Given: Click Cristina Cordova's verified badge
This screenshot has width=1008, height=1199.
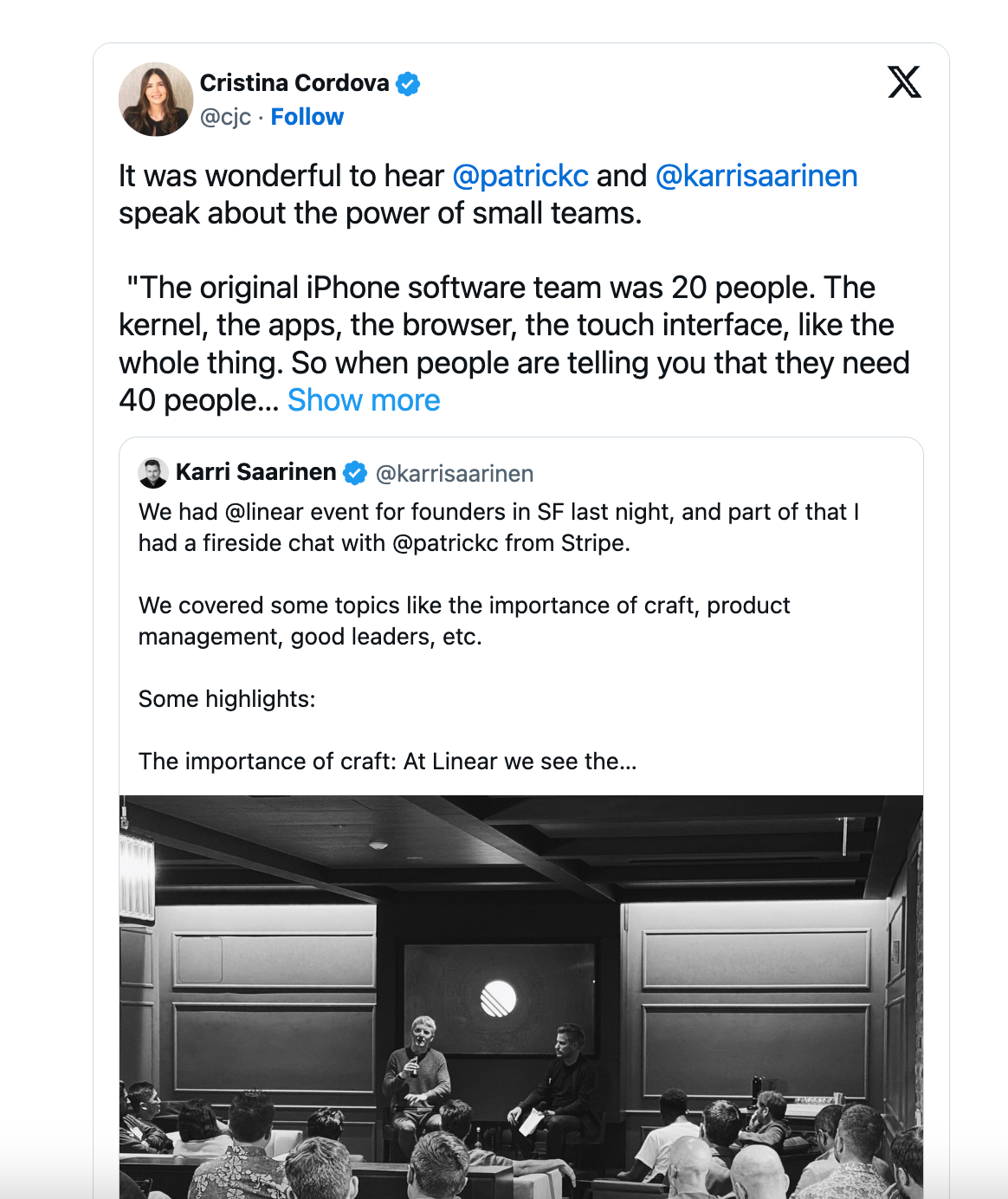Looking at the screenshot, I should [x=408, y=83].
